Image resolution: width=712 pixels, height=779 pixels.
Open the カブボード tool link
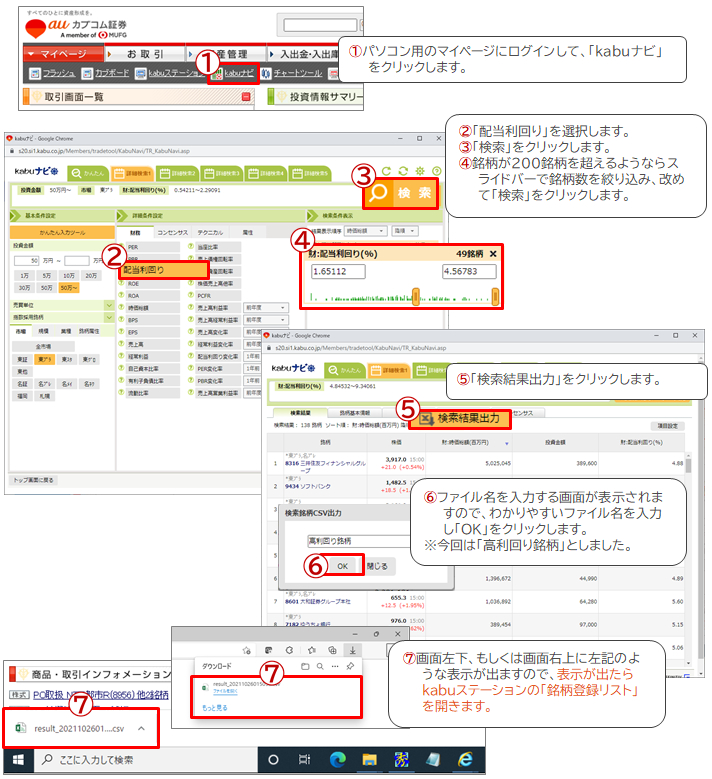click(112, 74)
